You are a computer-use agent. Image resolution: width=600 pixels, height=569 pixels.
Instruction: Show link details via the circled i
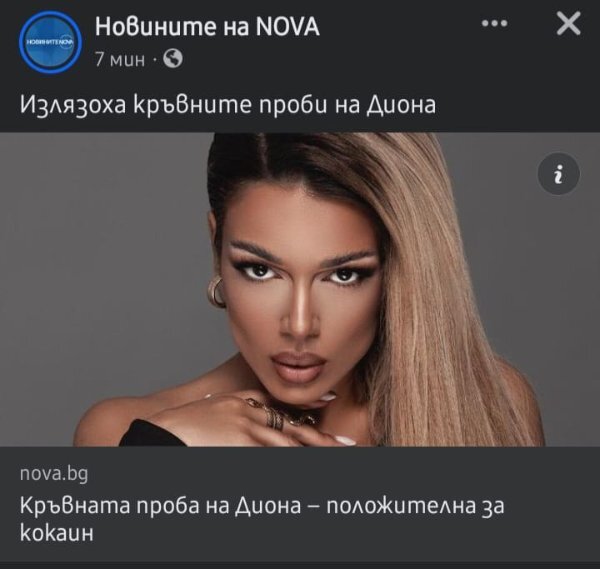tap(559, 174)
